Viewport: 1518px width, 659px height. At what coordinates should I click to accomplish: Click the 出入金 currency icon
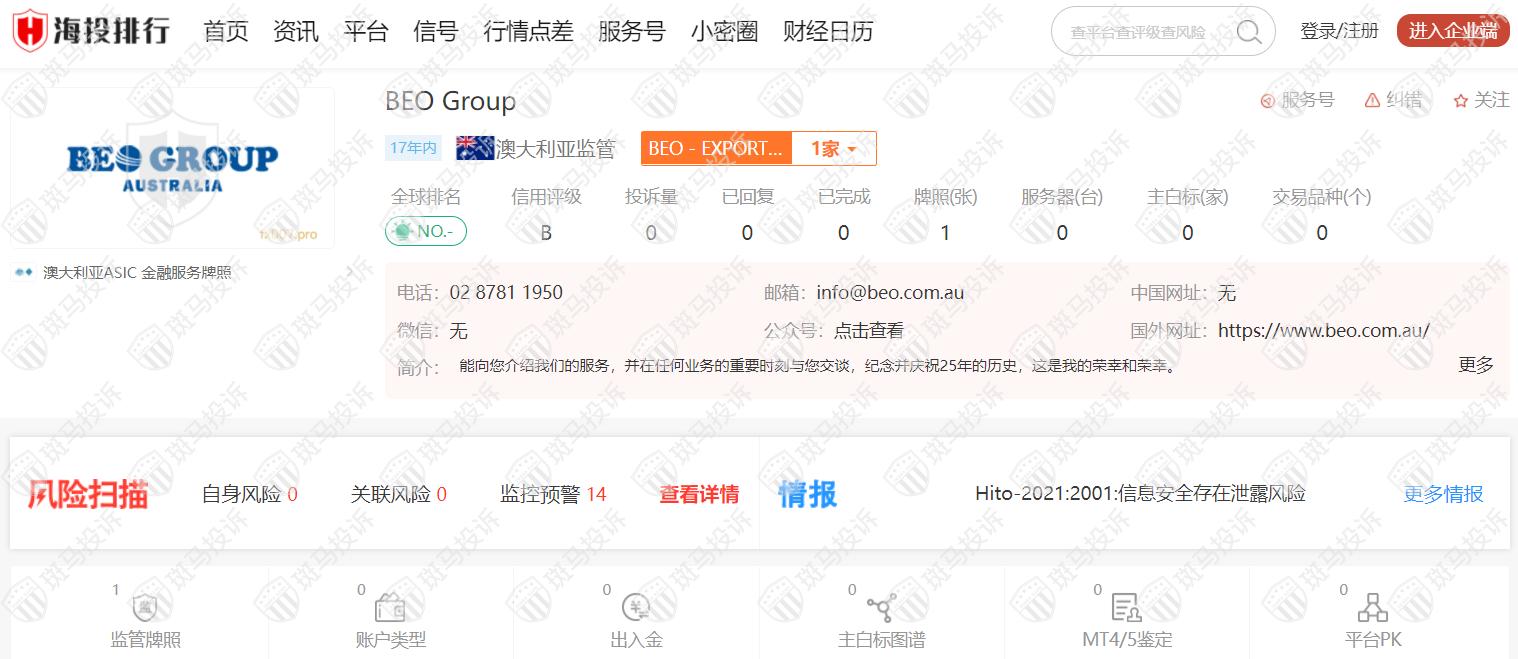point(636,607)
